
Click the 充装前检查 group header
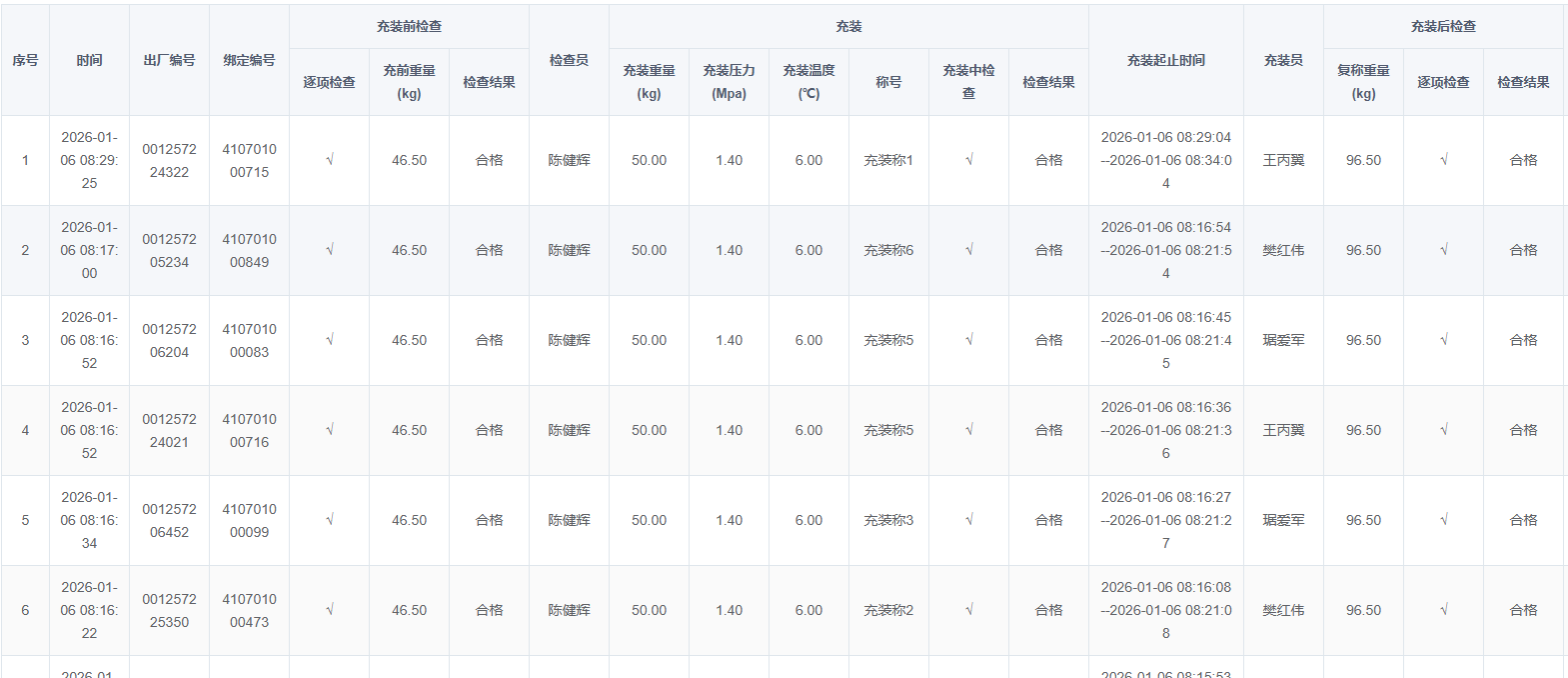click(x=409, y=27)
